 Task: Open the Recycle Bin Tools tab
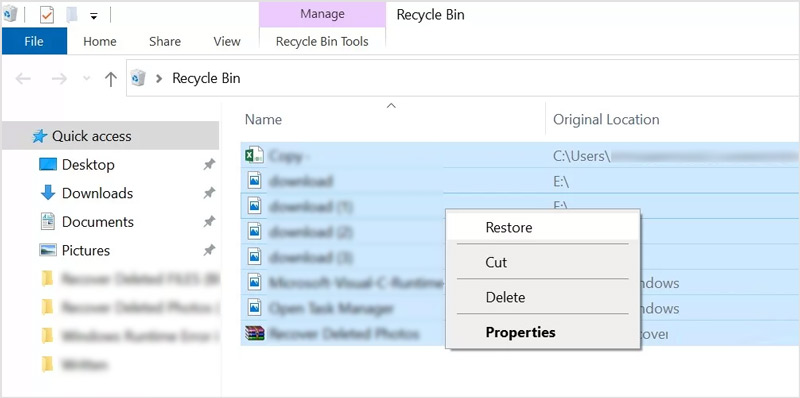[322, 41]
